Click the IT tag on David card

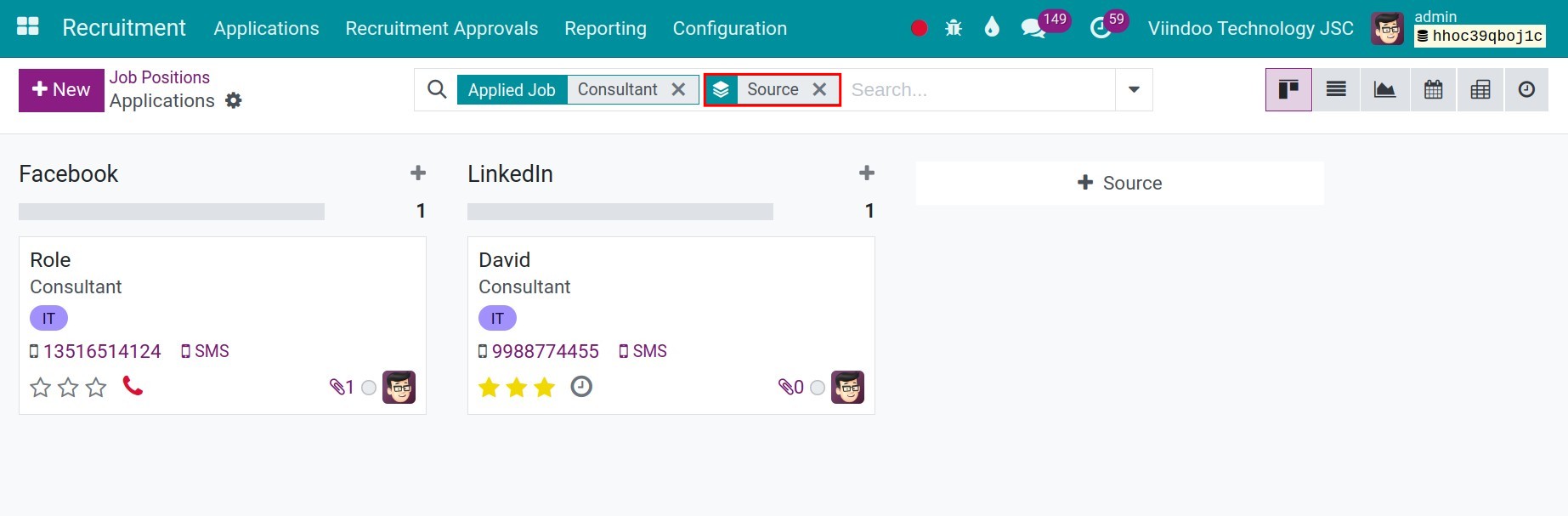(x=497, y=318)
